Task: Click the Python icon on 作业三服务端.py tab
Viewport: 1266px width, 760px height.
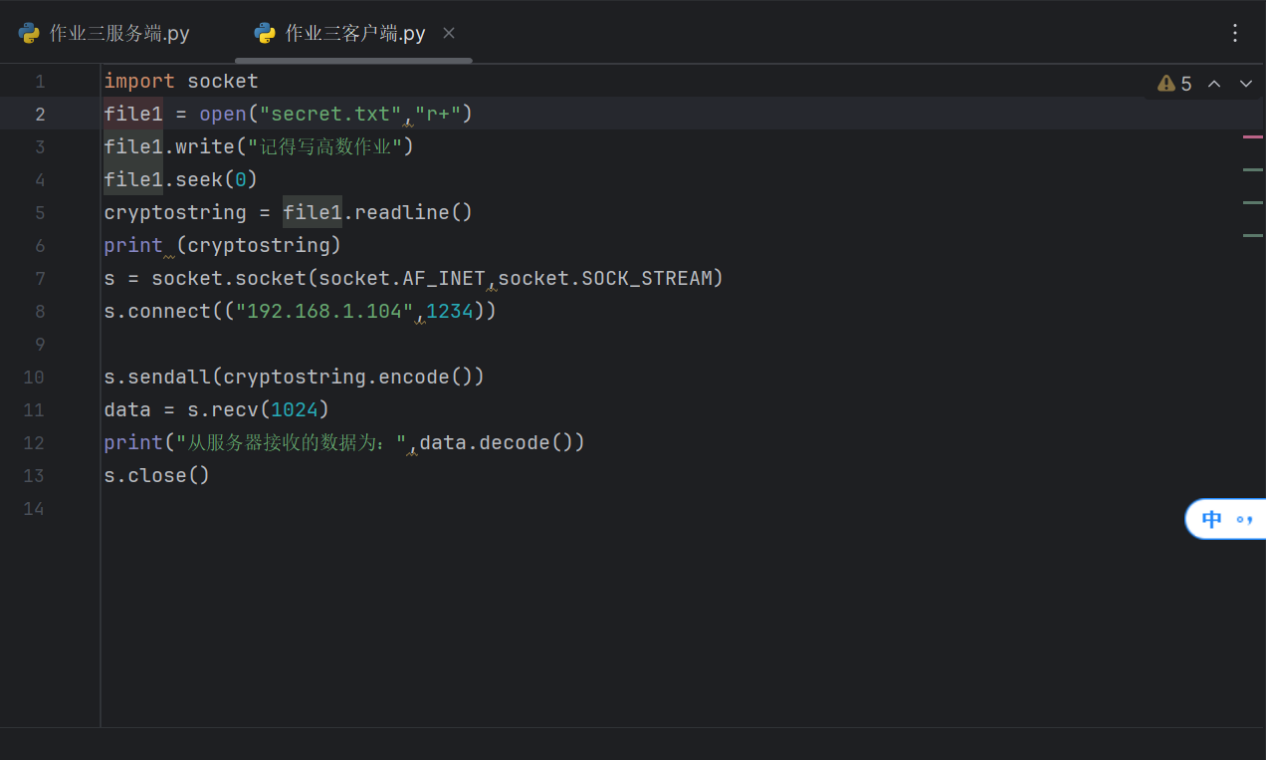Action: click(29, 33)
